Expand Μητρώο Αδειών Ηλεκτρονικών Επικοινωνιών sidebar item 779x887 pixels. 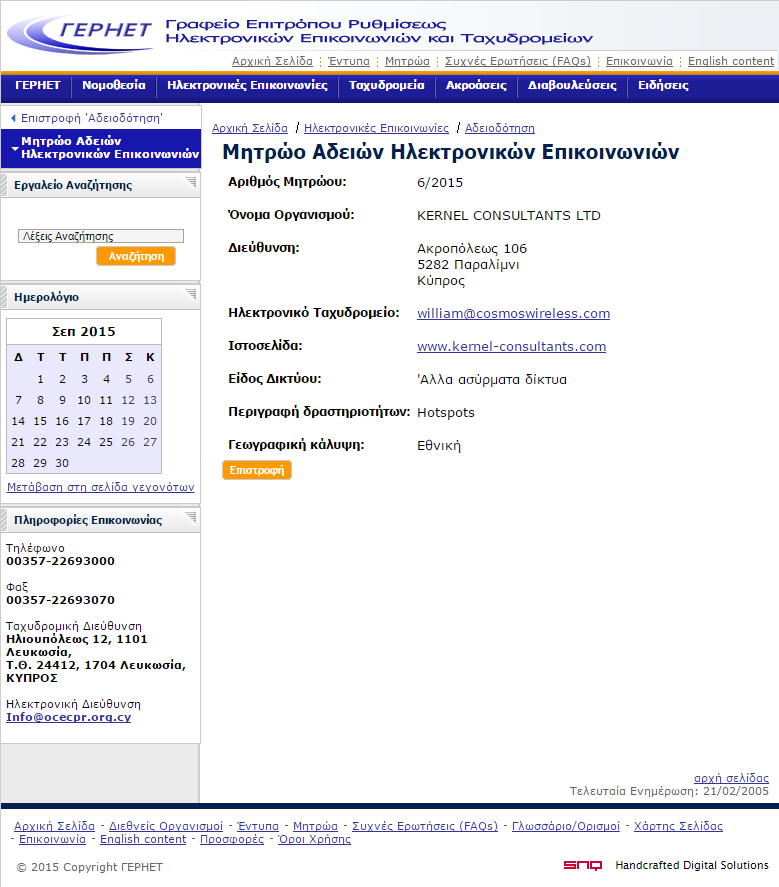pos(14,149)
